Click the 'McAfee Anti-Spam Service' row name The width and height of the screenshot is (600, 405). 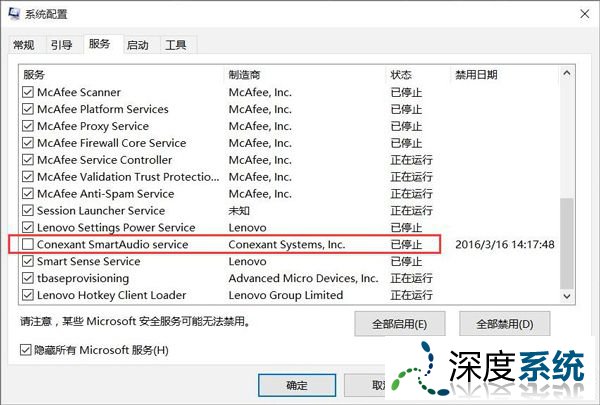[106, 194]
